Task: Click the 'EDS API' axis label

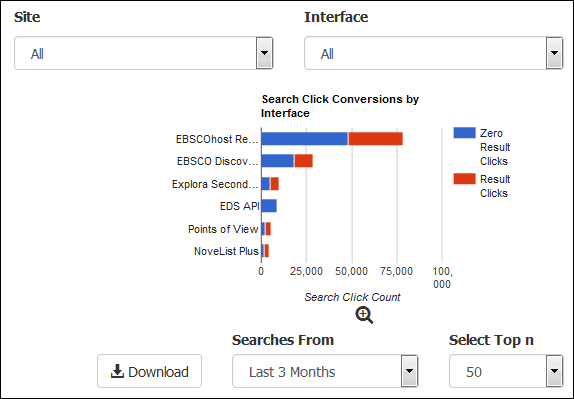Action: 239,206
